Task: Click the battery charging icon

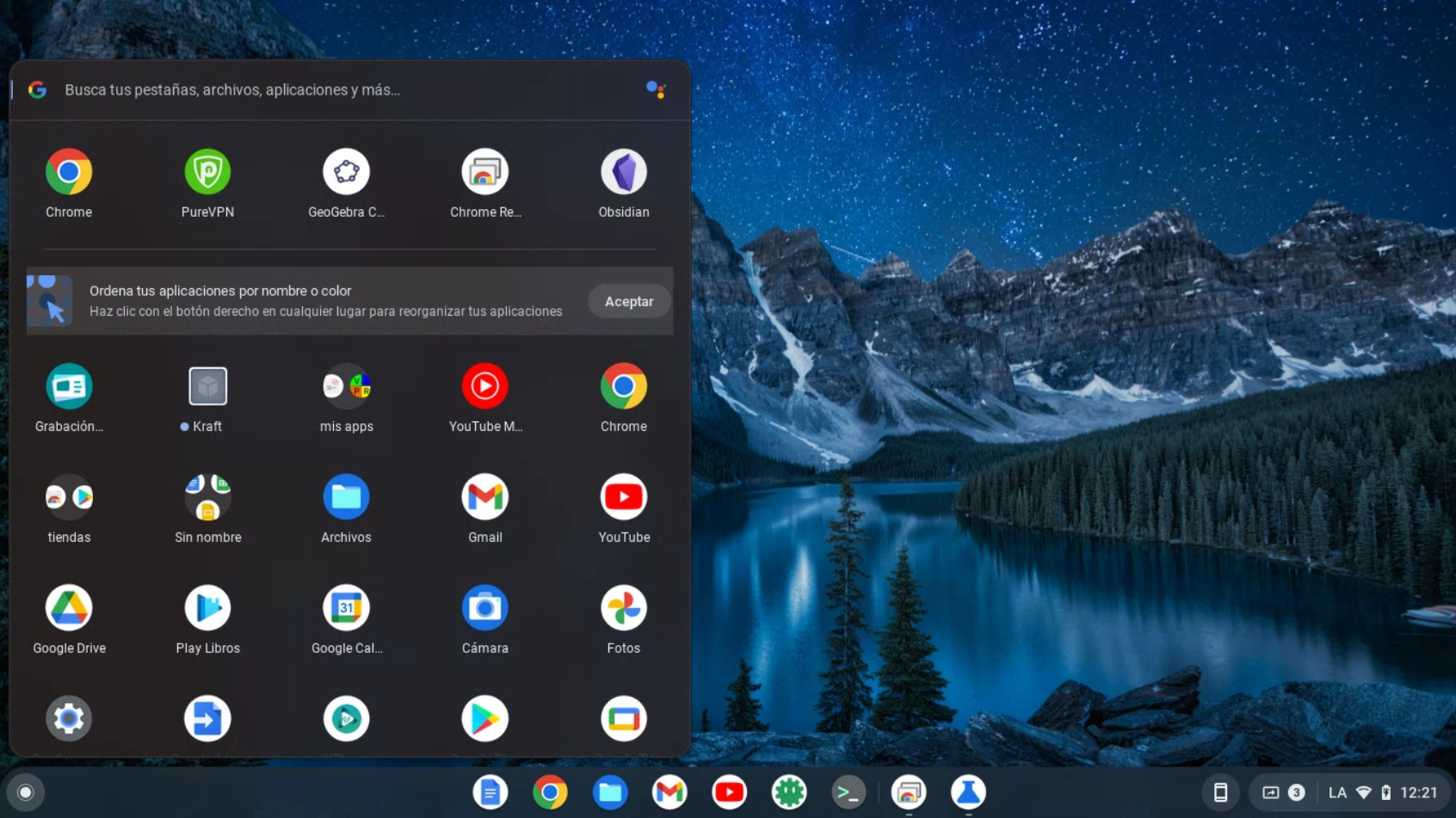Action: coord(1385,792)
